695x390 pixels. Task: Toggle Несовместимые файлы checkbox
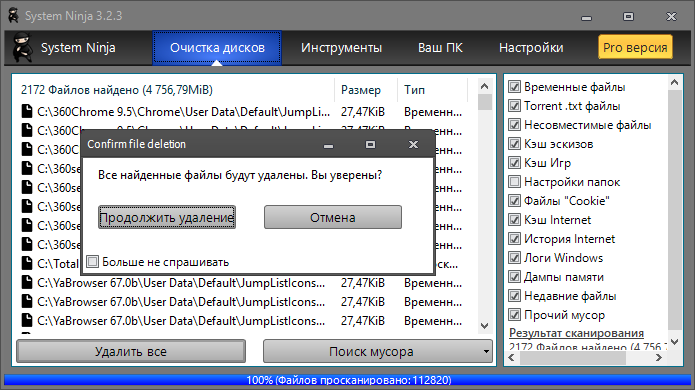[514, 125]
